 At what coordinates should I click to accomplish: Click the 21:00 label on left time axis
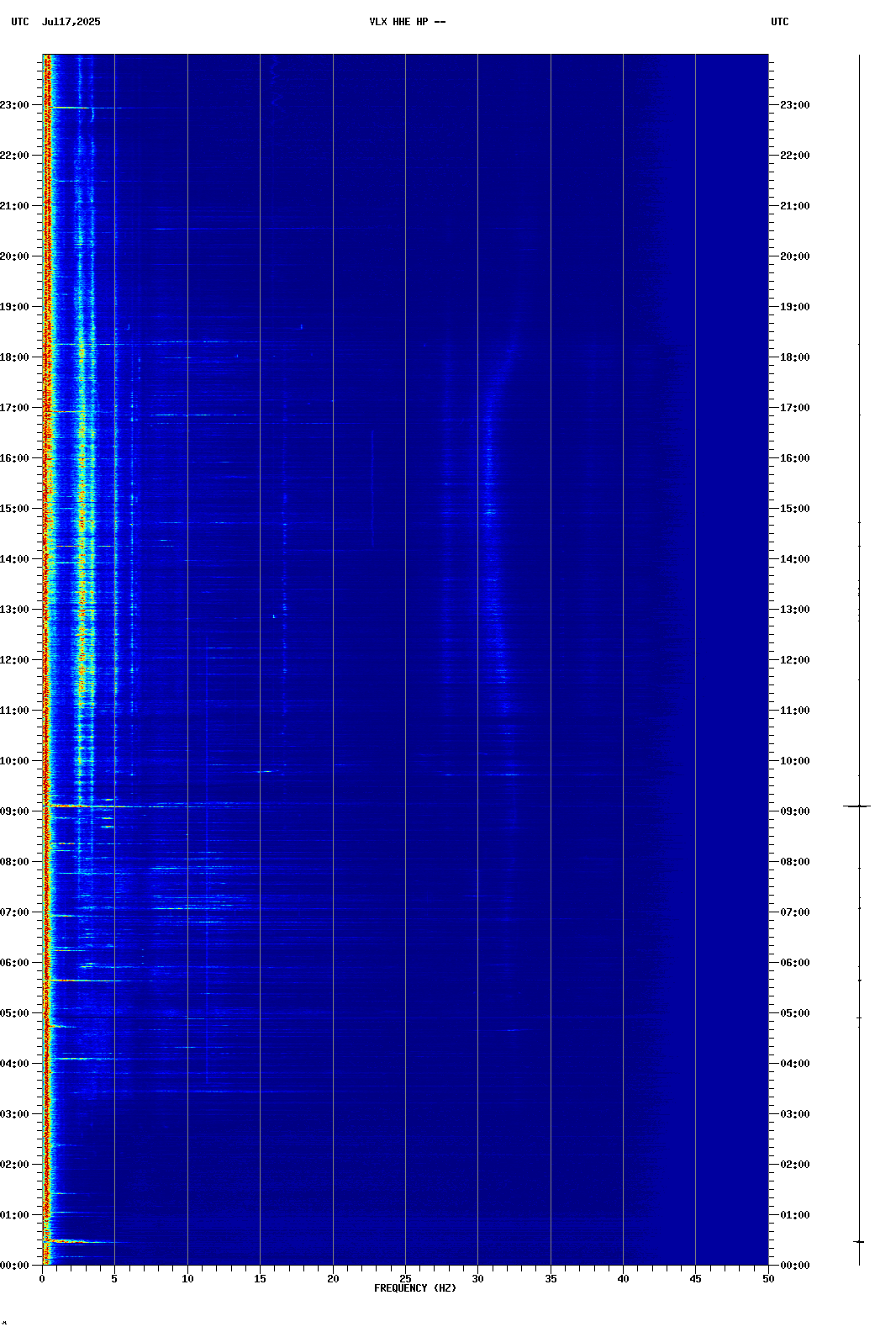(14, 206)
